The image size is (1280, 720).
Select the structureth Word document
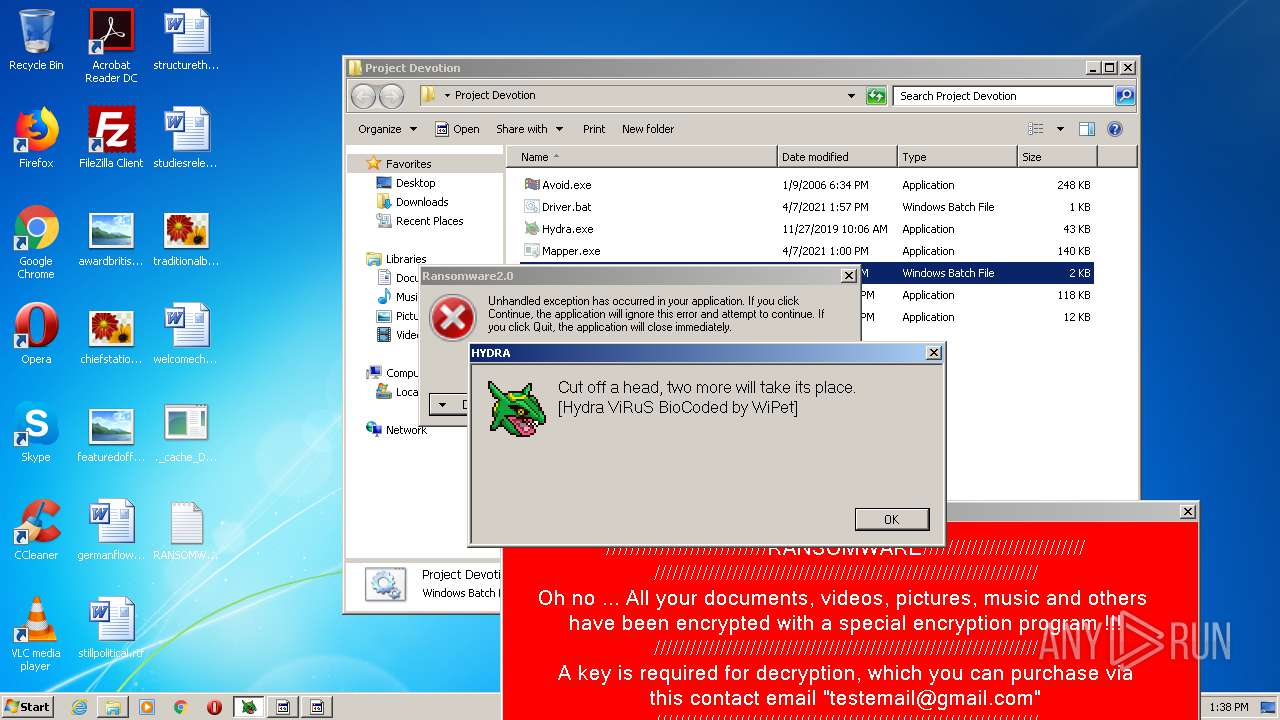tap(186, 40)
